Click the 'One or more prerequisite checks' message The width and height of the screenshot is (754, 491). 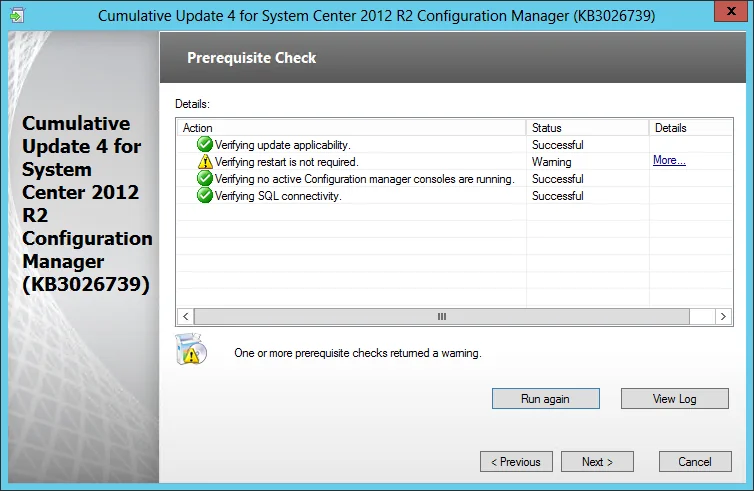point(358,353)
